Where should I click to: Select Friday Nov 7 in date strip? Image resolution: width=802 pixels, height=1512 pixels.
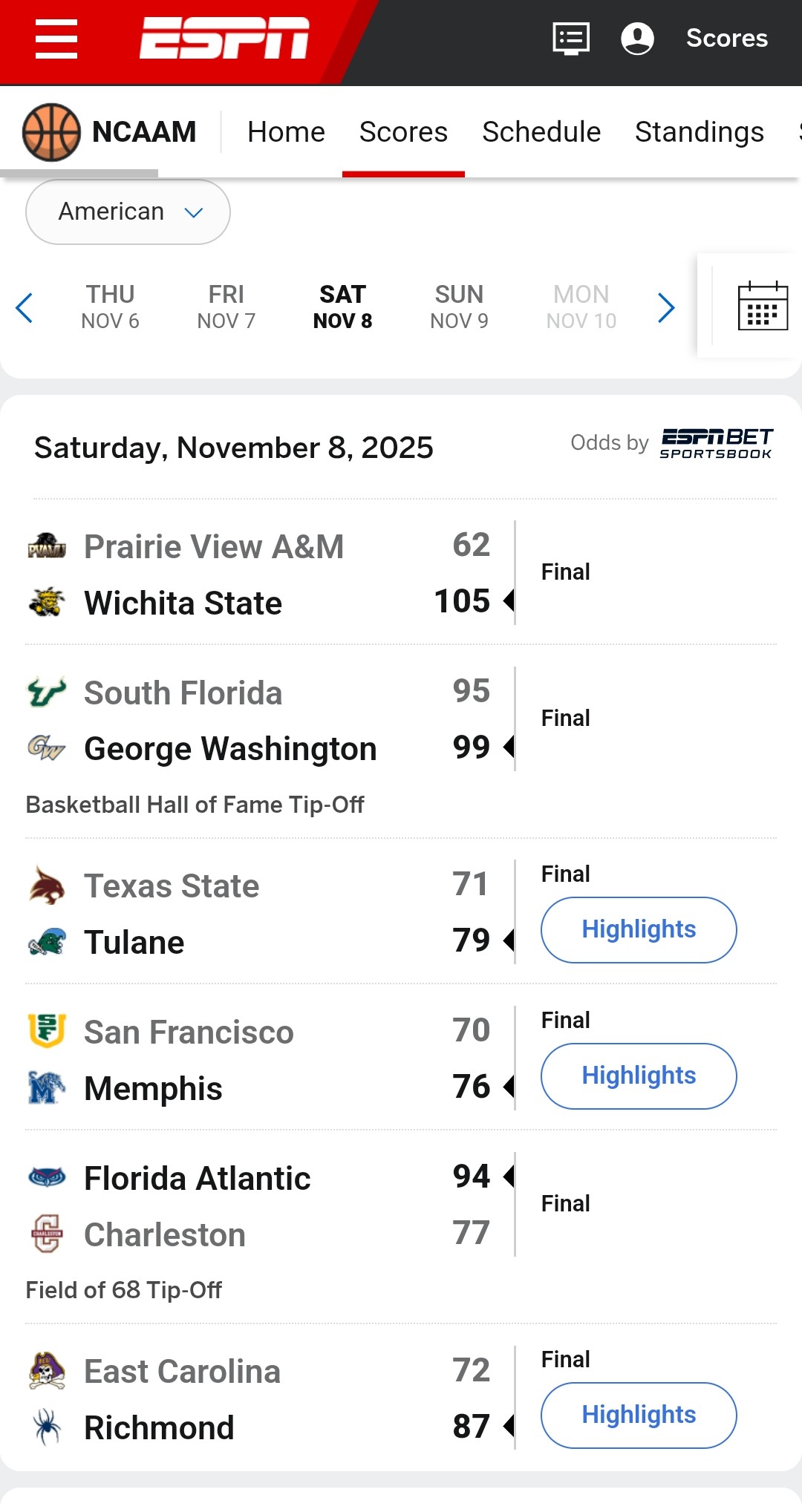[226, 307]
